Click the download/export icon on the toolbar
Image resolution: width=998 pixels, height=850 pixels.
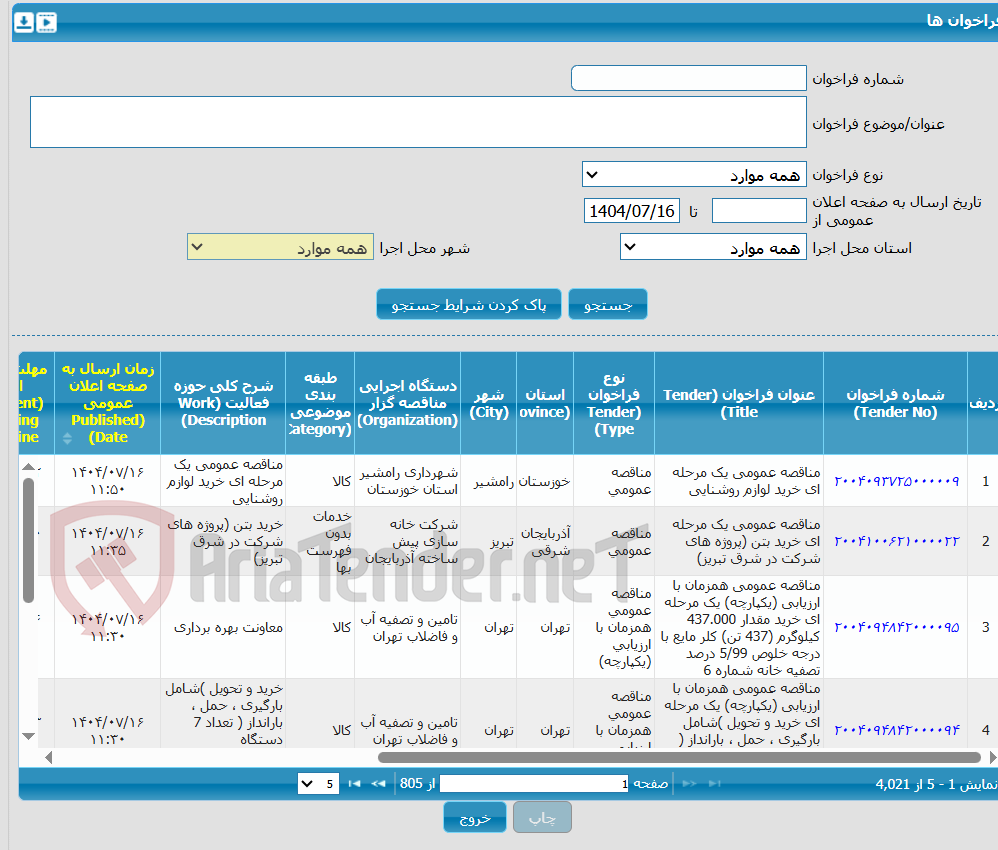(23, 21)
